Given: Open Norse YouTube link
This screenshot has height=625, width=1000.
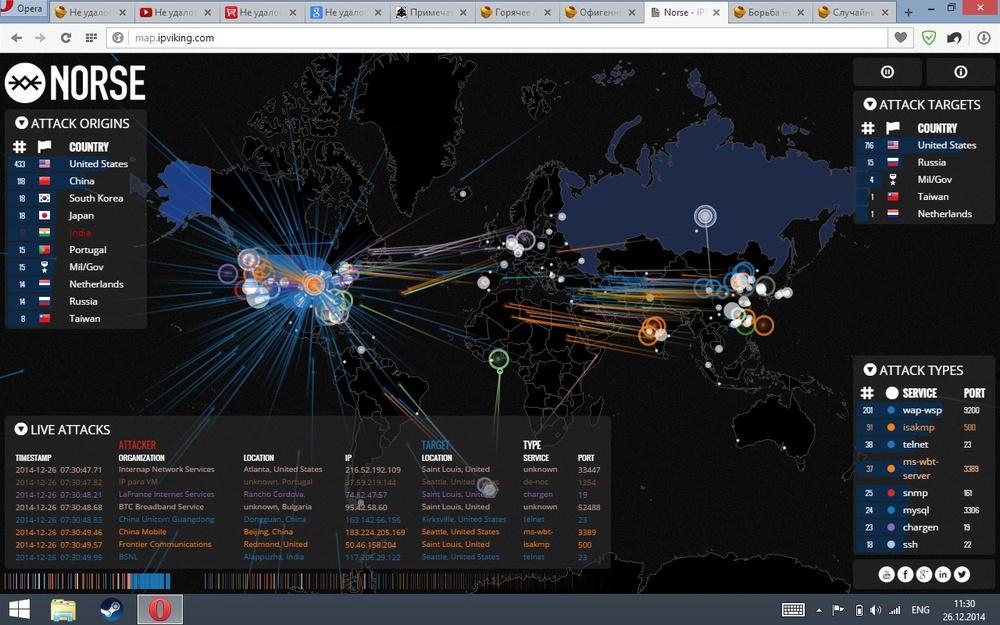Looking at the screenshot, I should point(886,574).
